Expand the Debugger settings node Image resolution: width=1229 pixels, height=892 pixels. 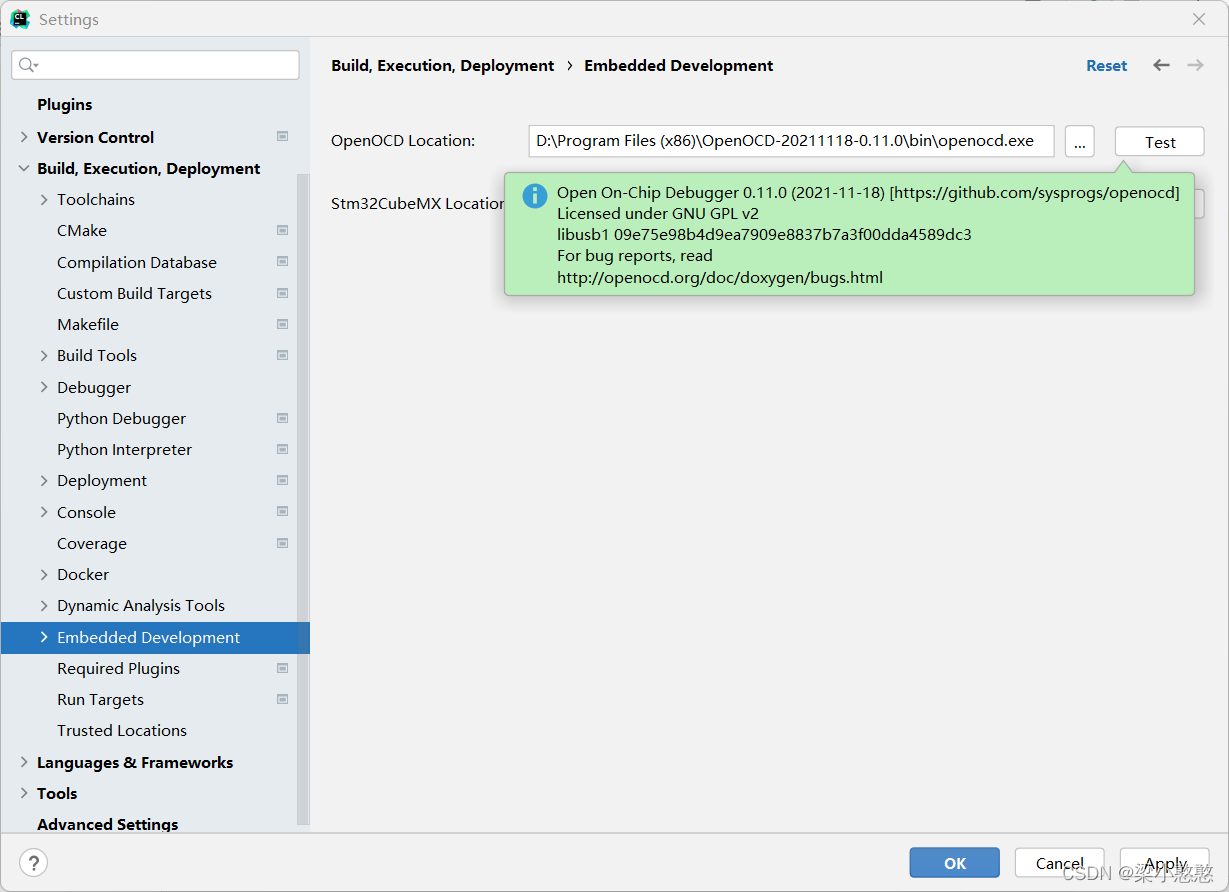44,387
